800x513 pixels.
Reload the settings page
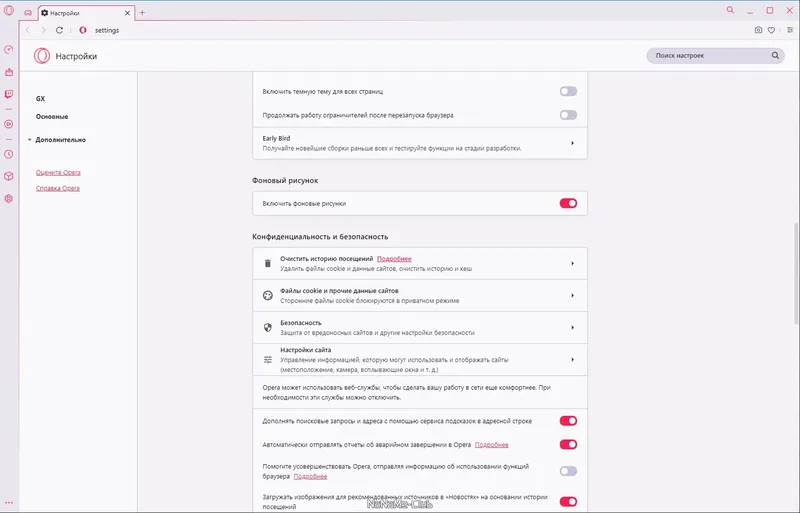(59, 30)
